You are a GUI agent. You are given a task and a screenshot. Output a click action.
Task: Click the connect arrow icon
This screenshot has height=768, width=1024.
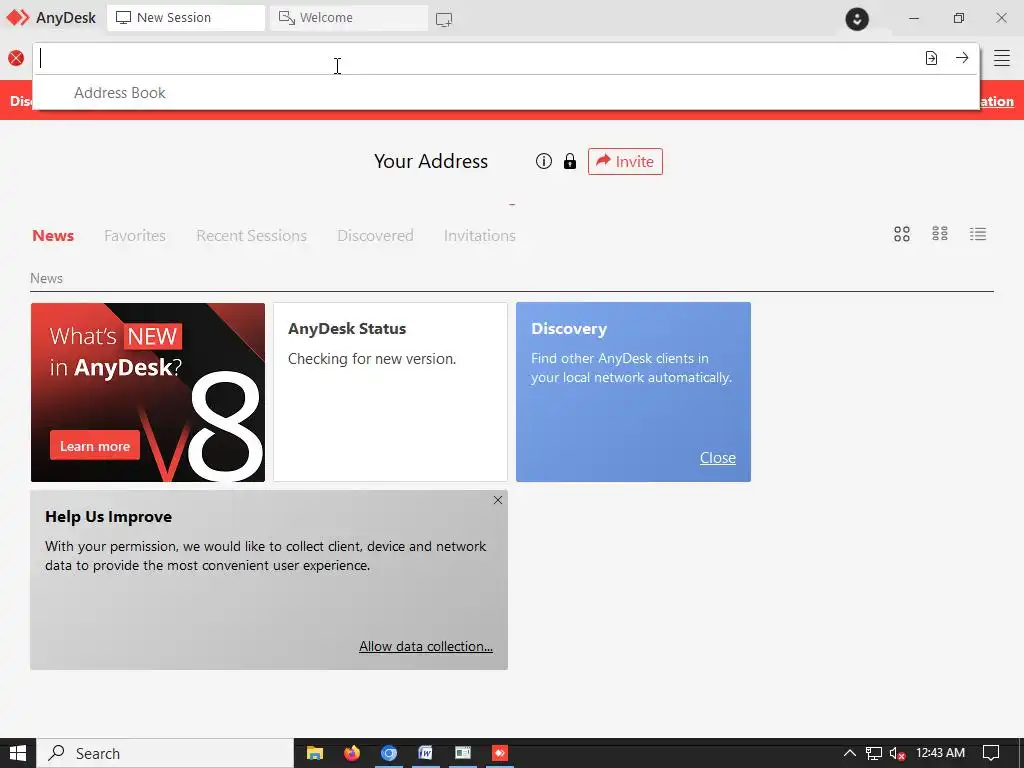click(962, 57)
